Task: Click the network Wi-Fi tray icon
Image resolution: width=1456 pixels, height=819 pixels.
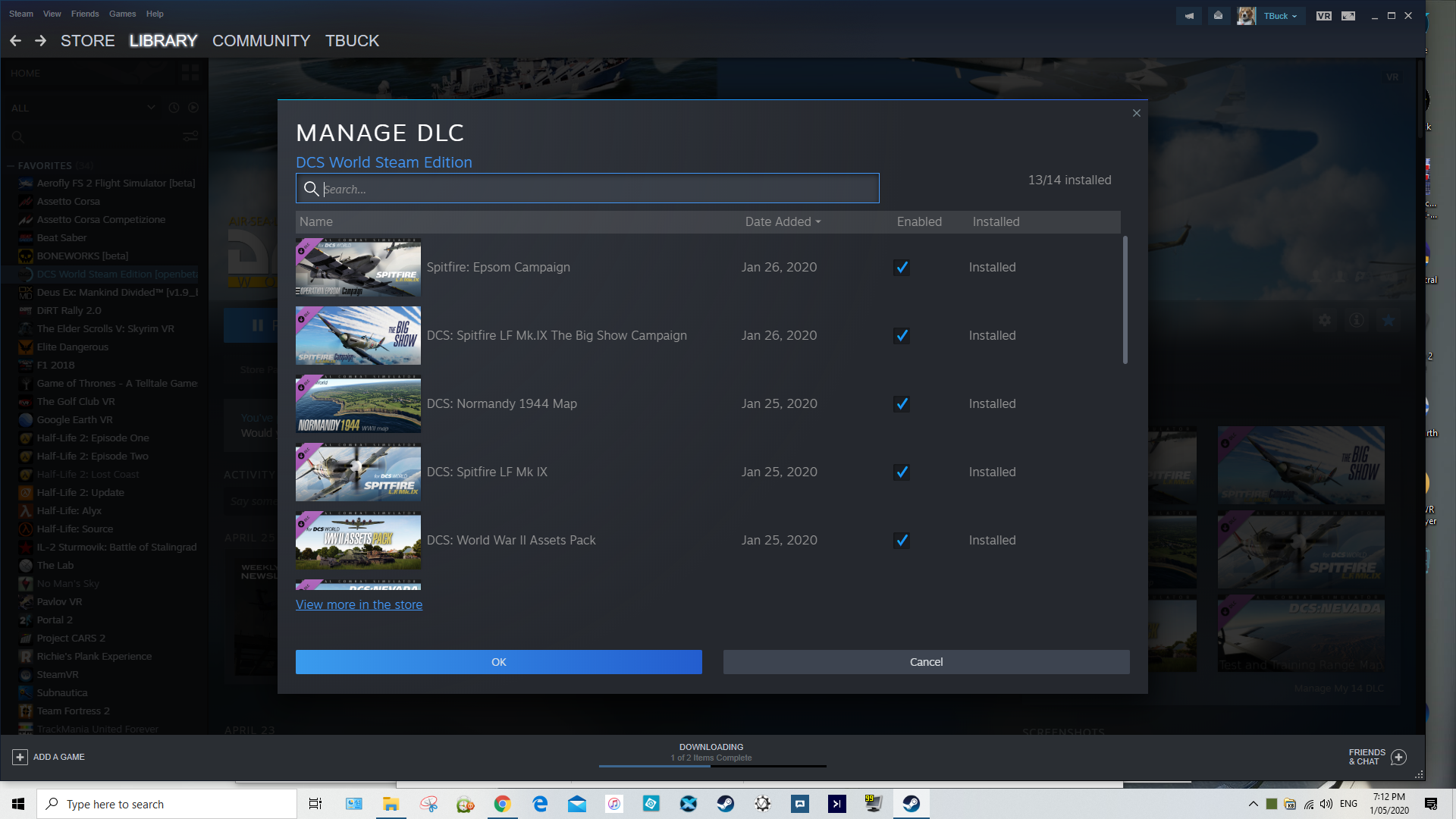Action: tap(1308, 804)
